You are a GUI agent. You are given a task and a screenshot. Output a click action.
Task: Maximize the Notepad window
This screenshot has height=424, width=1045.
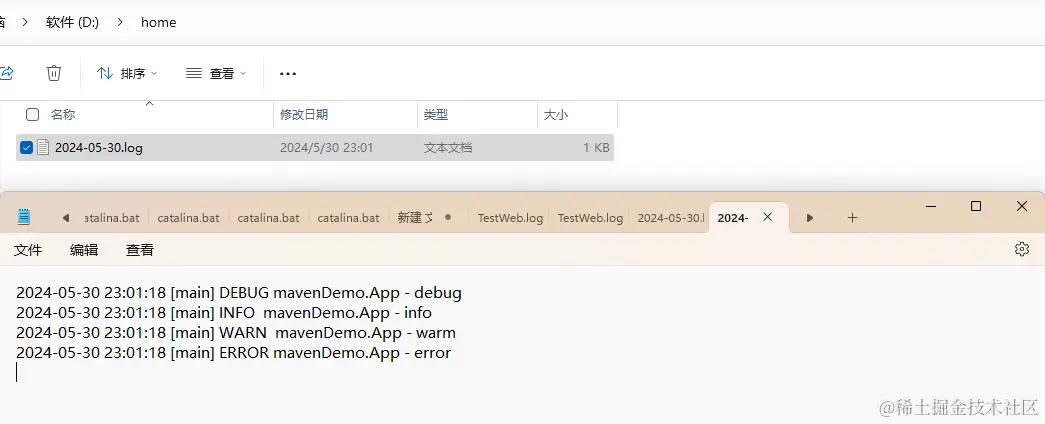976,206
